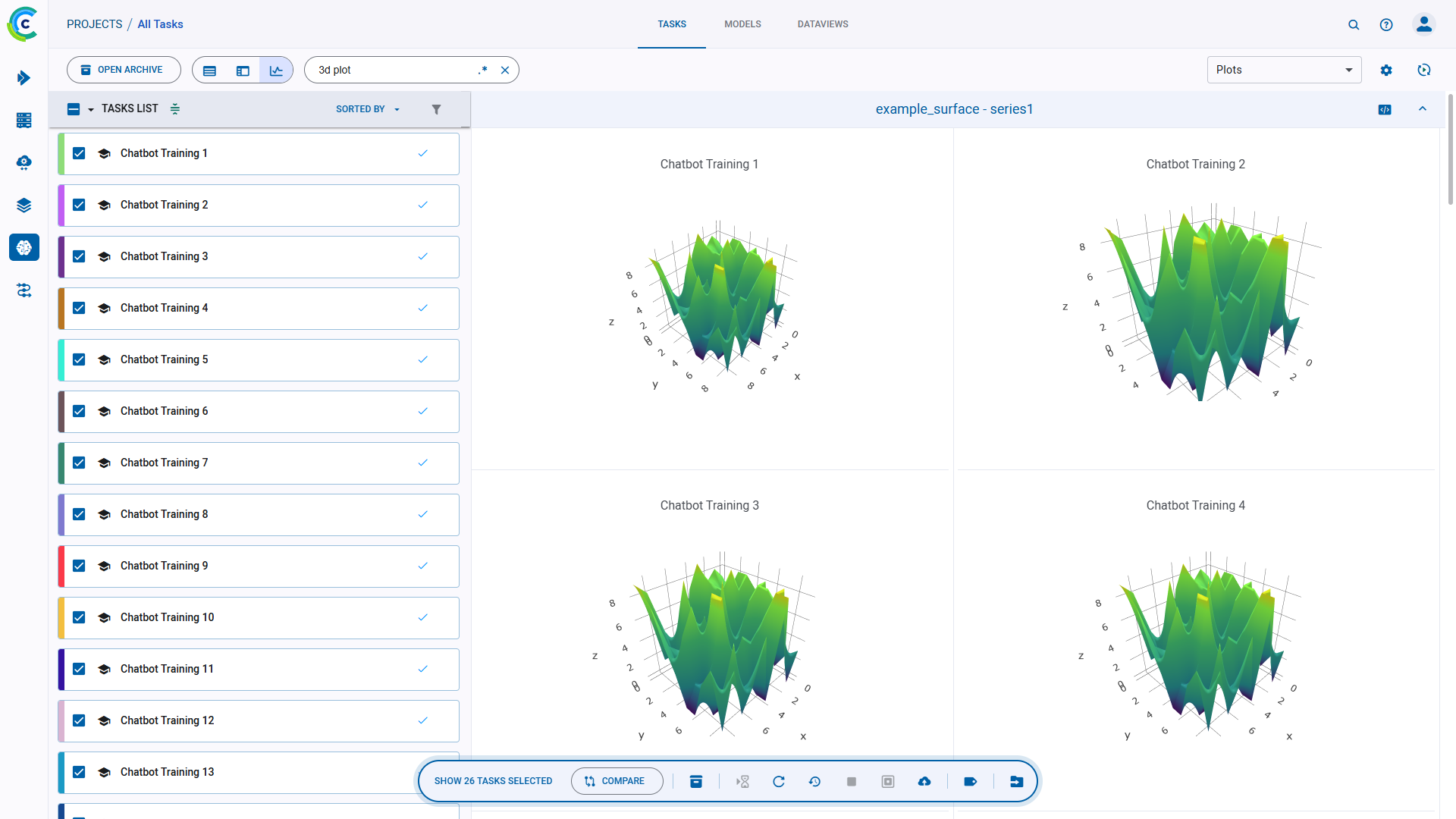Click the reset icon in action bar
Image resolution: width=1456 pixels, height=819 pixels.
tap(779, 781)
